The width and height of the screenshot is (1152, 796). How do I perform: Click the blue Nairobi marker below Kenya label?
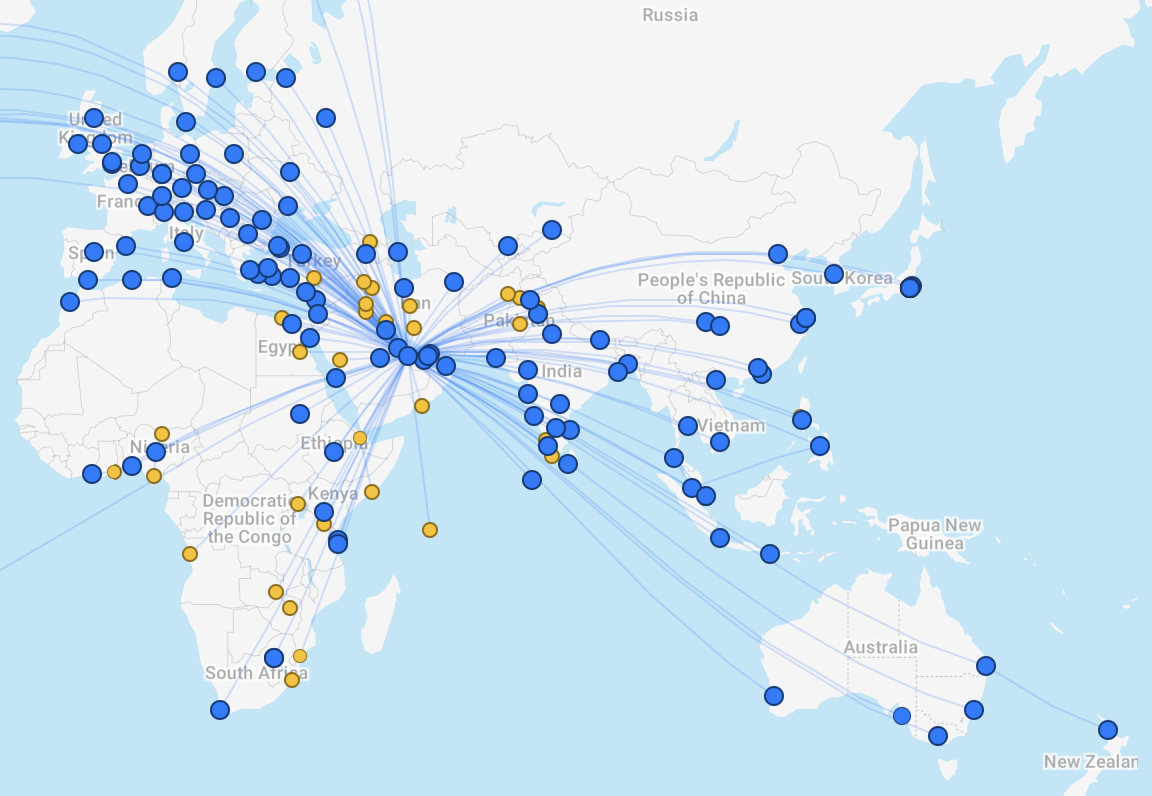(324, 512)
